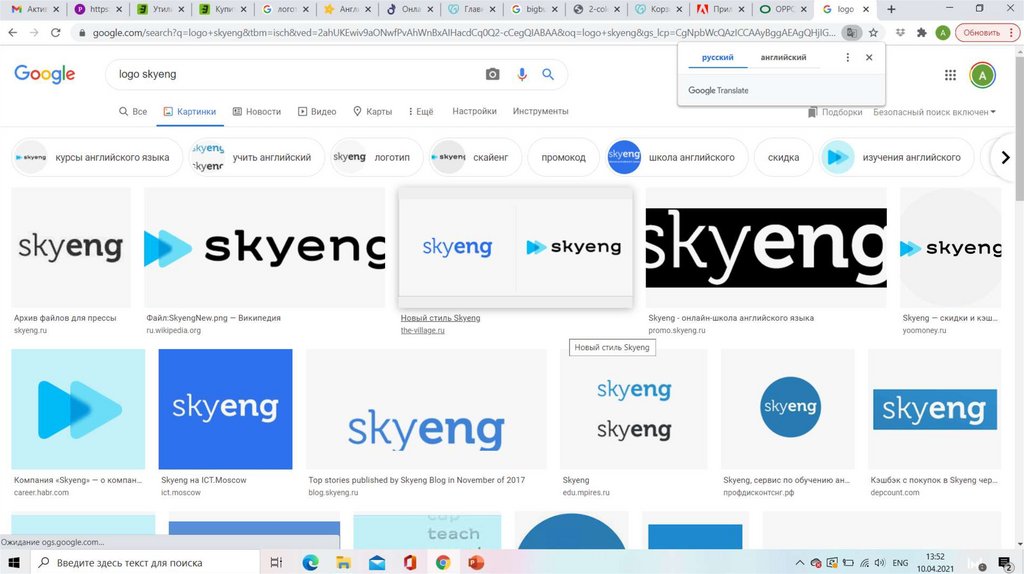The width and height of the screenshot is (1024, 574).
Task: Select русский in translate popup
Action: click(x=718, y=57)
